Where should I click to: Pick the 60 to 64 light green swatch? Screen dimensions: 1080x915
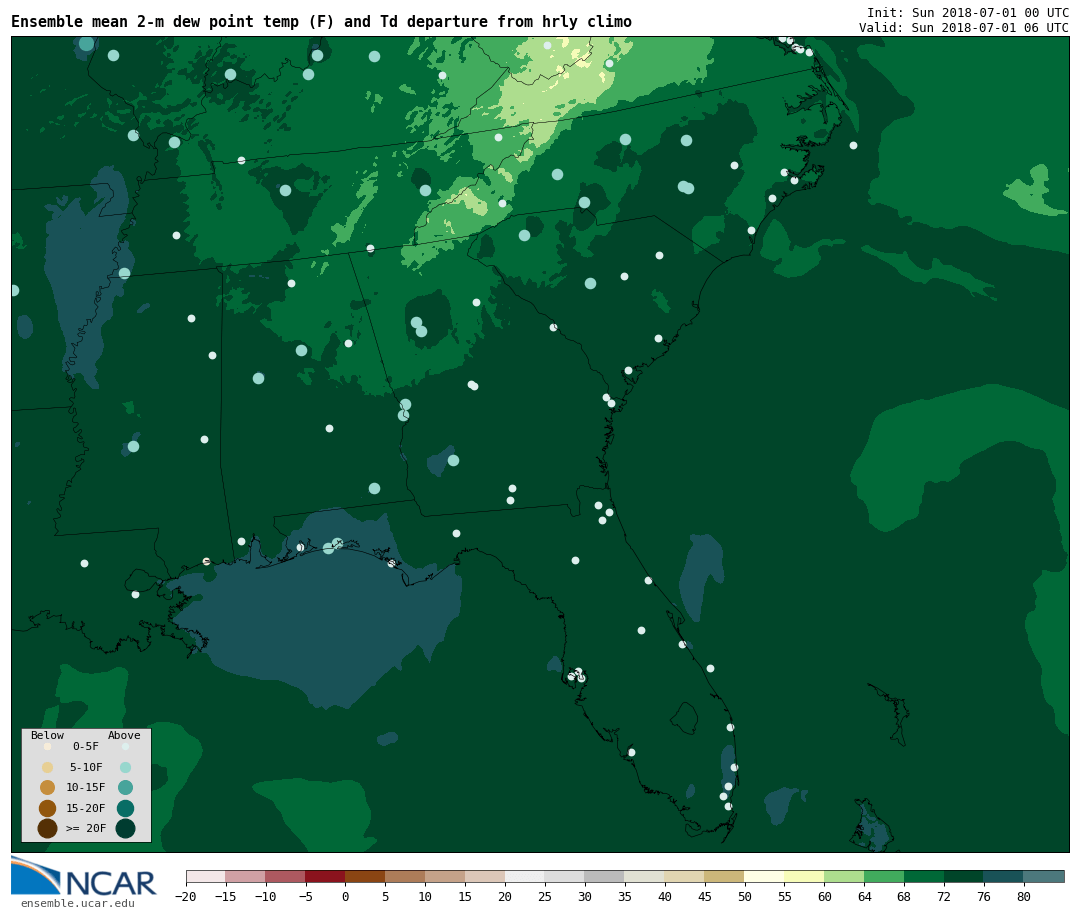click(x=844, y=876)
